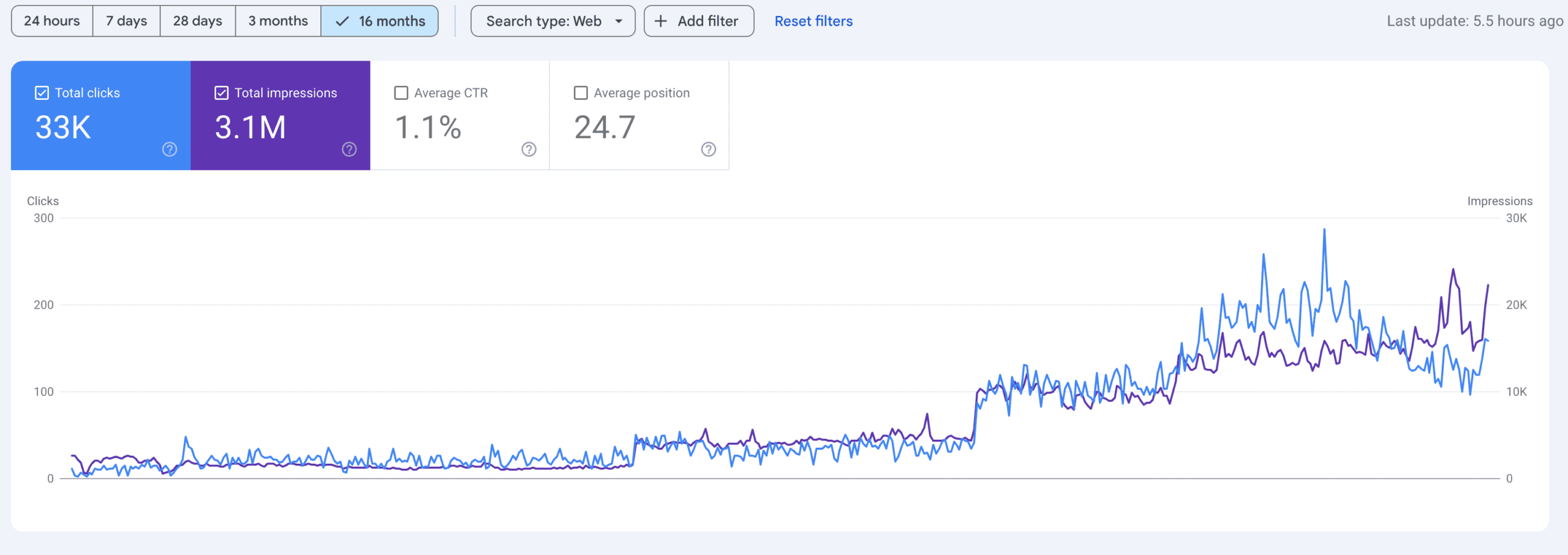Image resolution: width=1568 pixels, height=555 pixels.
Task: Click the checkmark icon beside 16 months
Action: point(342,21)
